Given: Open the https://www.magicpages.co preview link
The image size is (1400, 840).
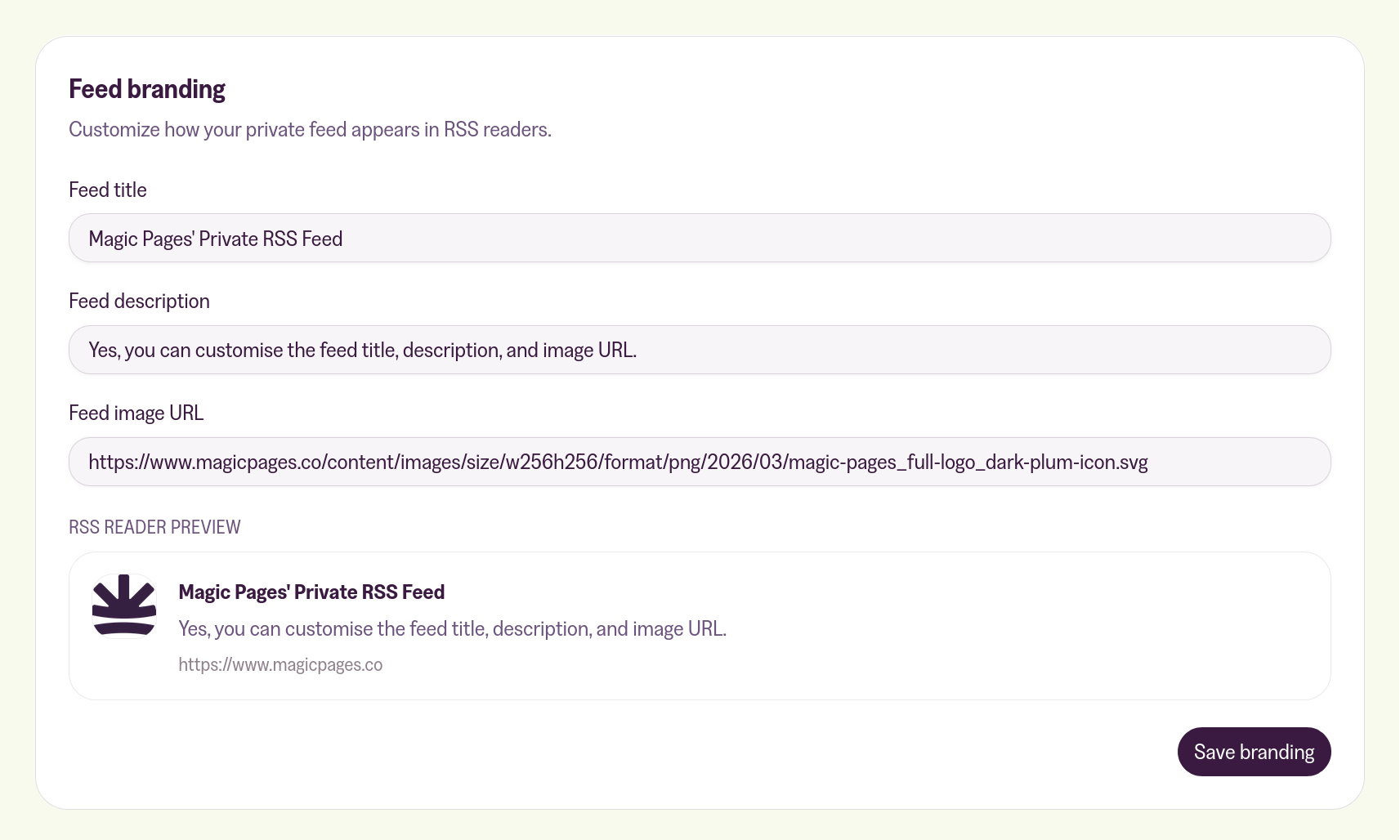Looking at the screenshot, I should pyautogui.click(x=280, y=665).
